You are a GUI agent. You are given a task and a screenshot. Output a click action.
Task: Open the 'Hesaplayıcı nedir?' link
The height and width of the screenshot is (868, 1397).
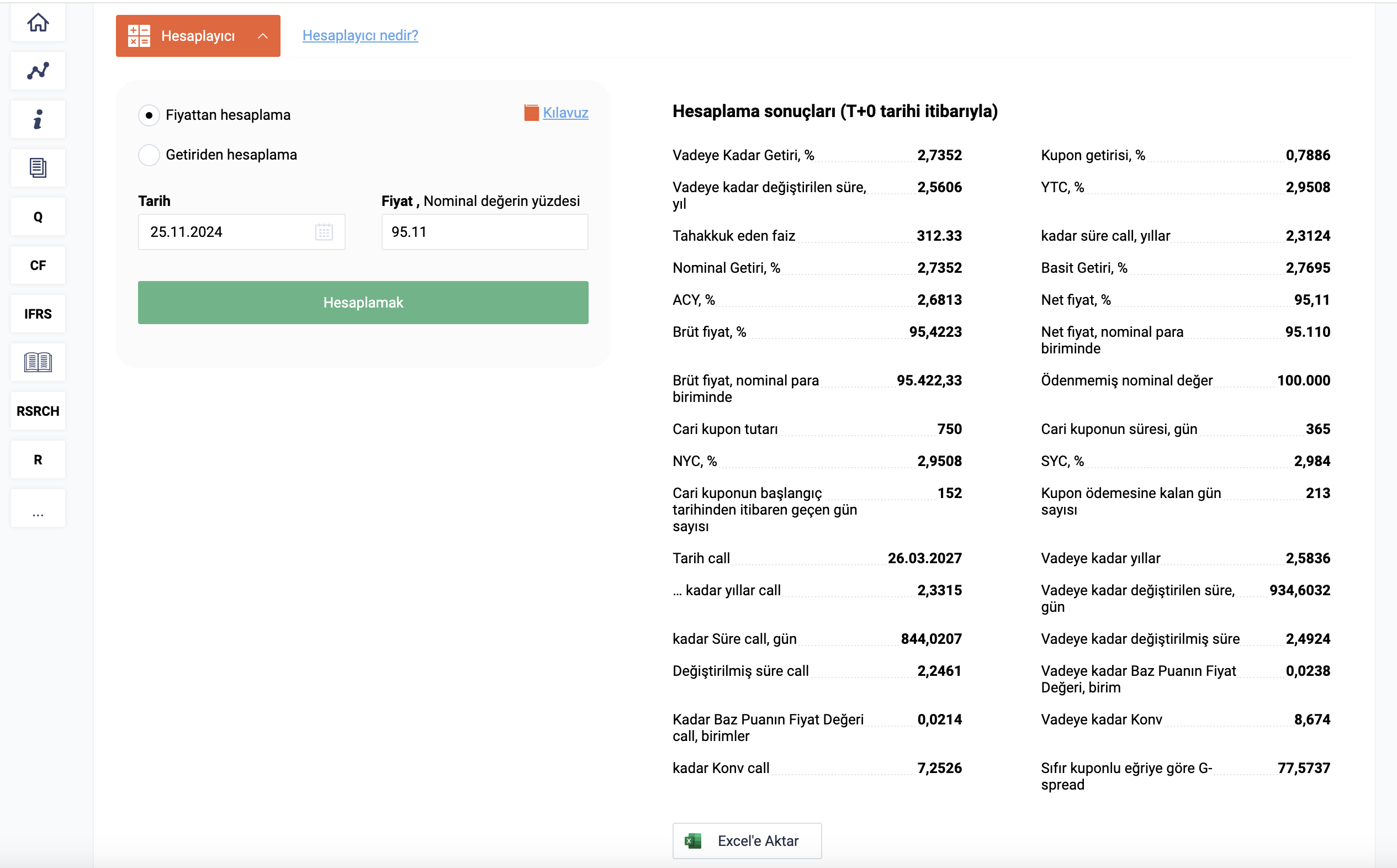tap(360, 35)
